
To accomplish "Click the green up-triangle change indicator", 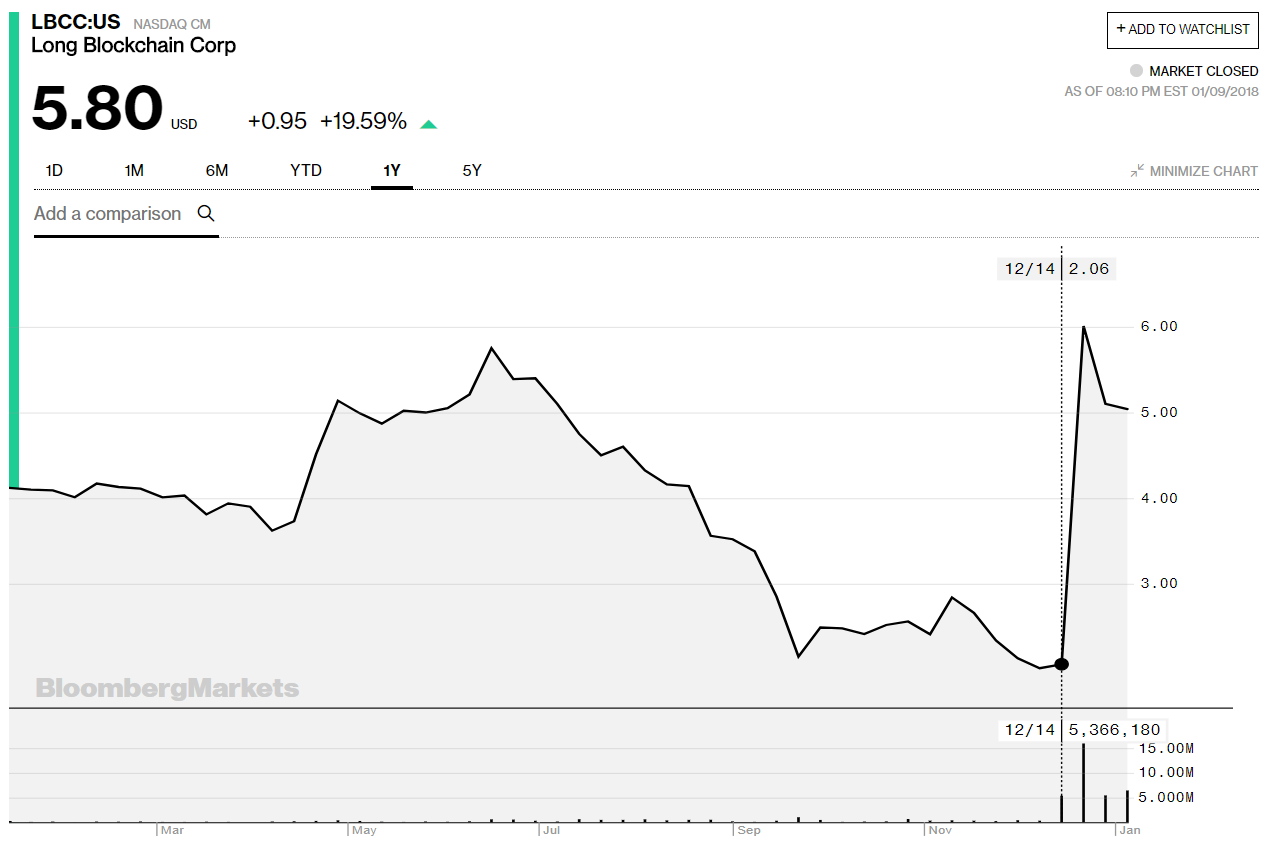I will click(x=428, y=124).
